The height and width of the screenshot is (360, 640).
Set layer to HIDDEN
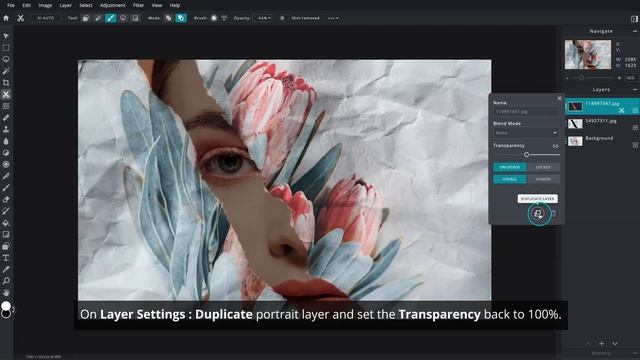click(543, 179)
